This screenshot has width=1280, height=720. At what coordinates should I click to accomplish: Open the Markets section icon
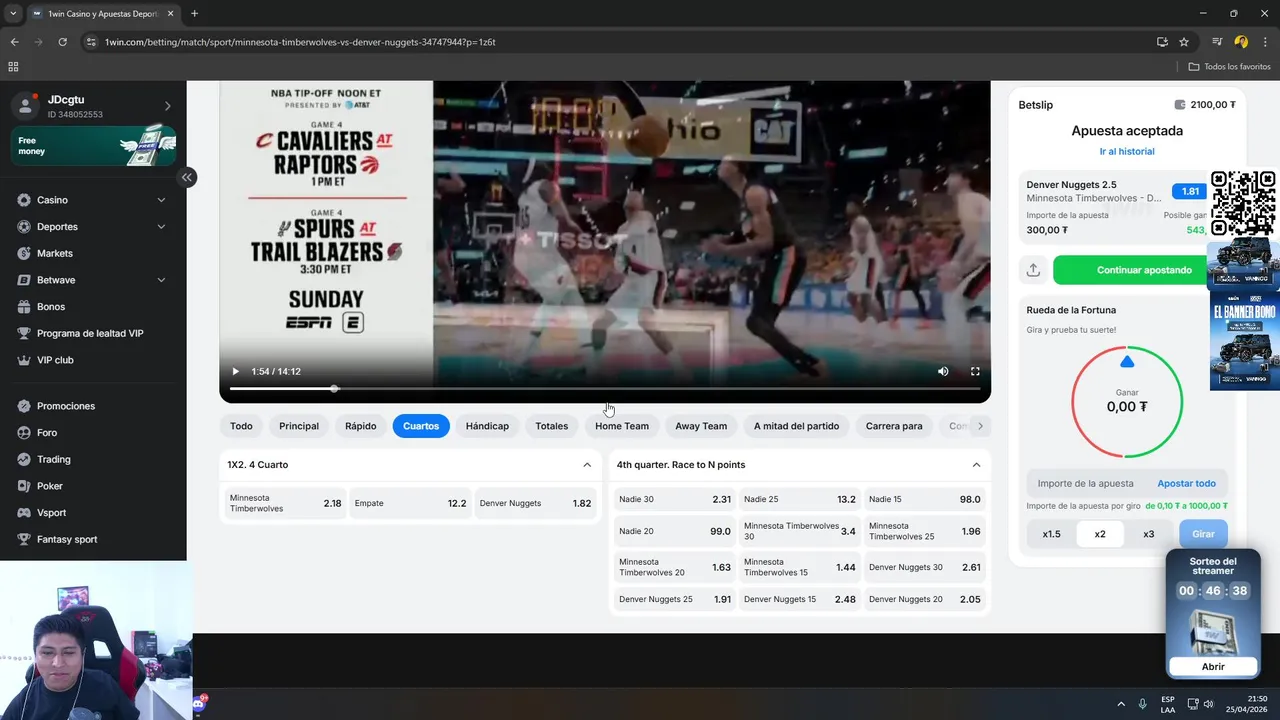tap(24, 253)
